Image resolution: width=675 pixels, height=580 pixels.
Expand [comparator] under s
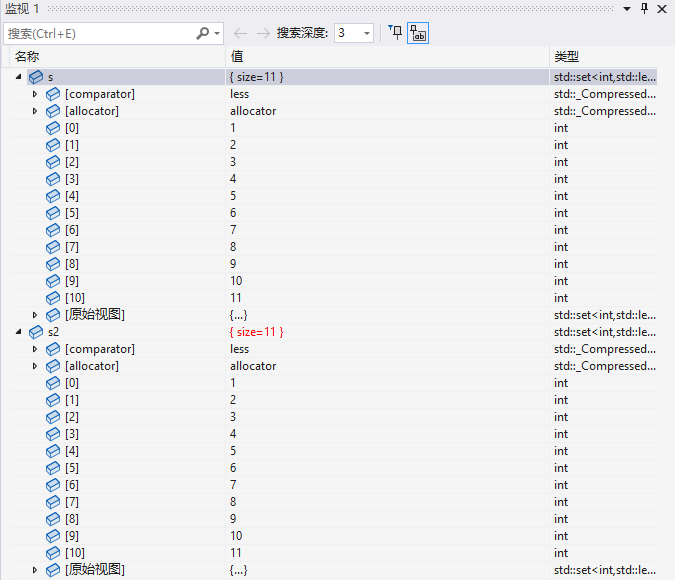click(x=35, y=94)
